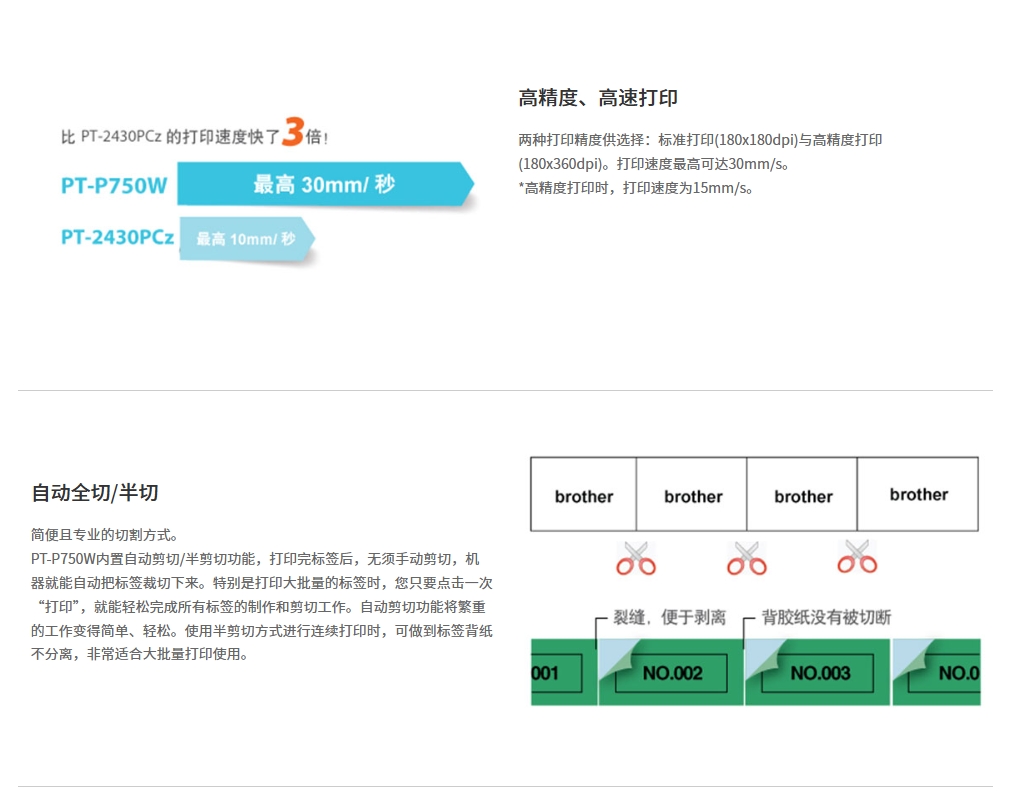Click the heading 高精度、高速打印

(598, 98)
